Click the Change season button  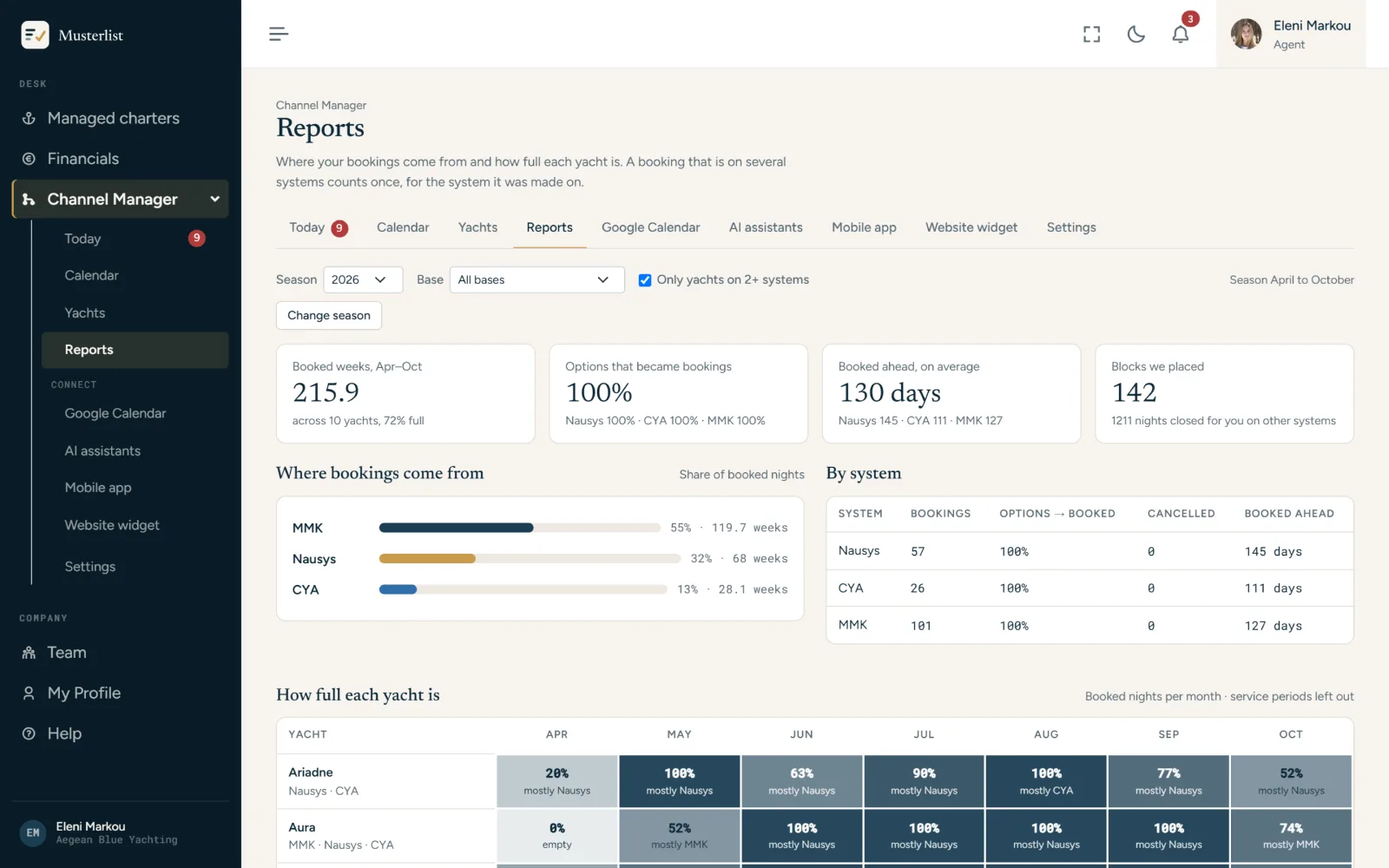click(329, 315)
